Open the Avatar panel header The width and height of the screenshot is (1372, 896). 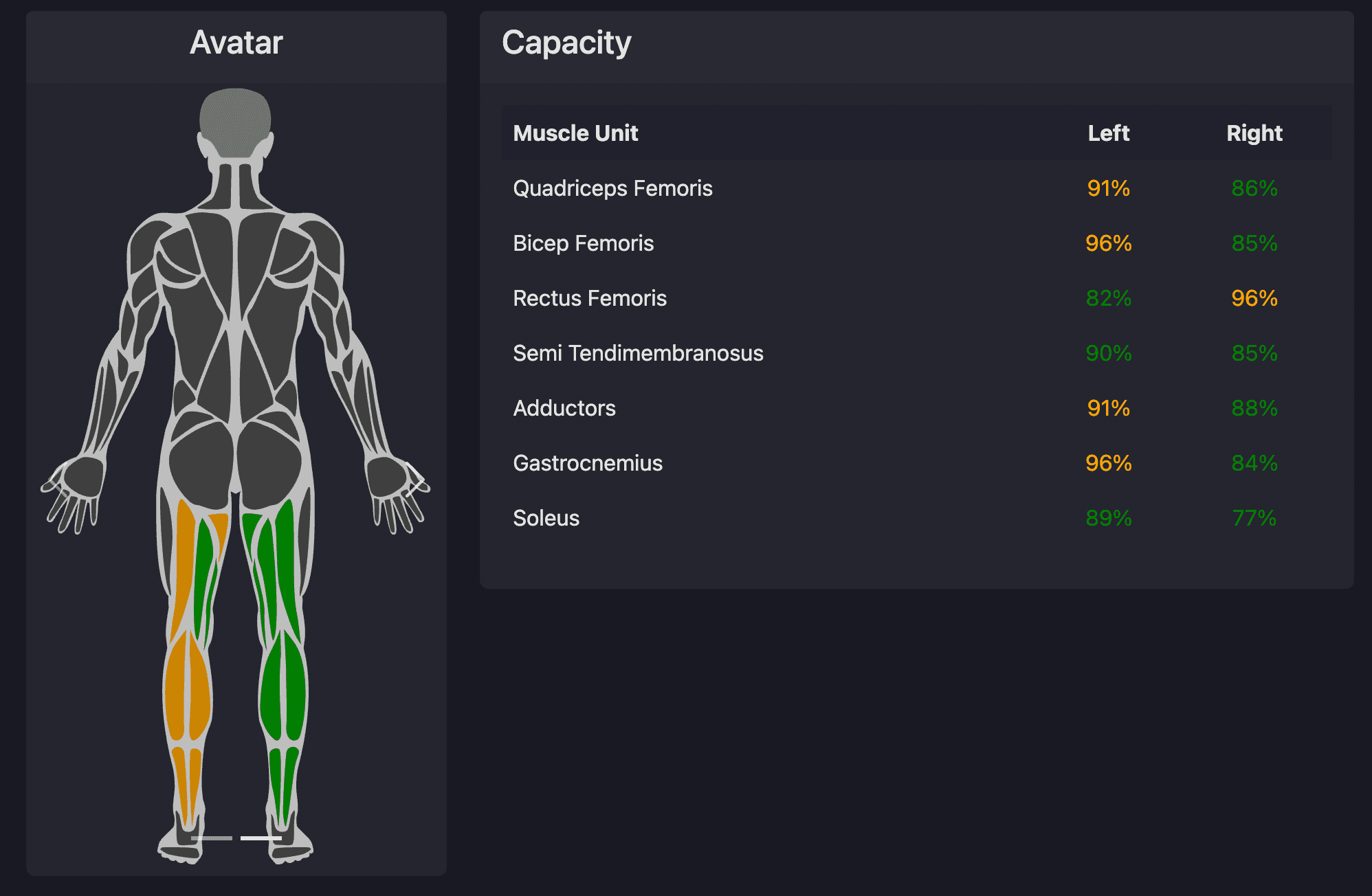[236, 43]
